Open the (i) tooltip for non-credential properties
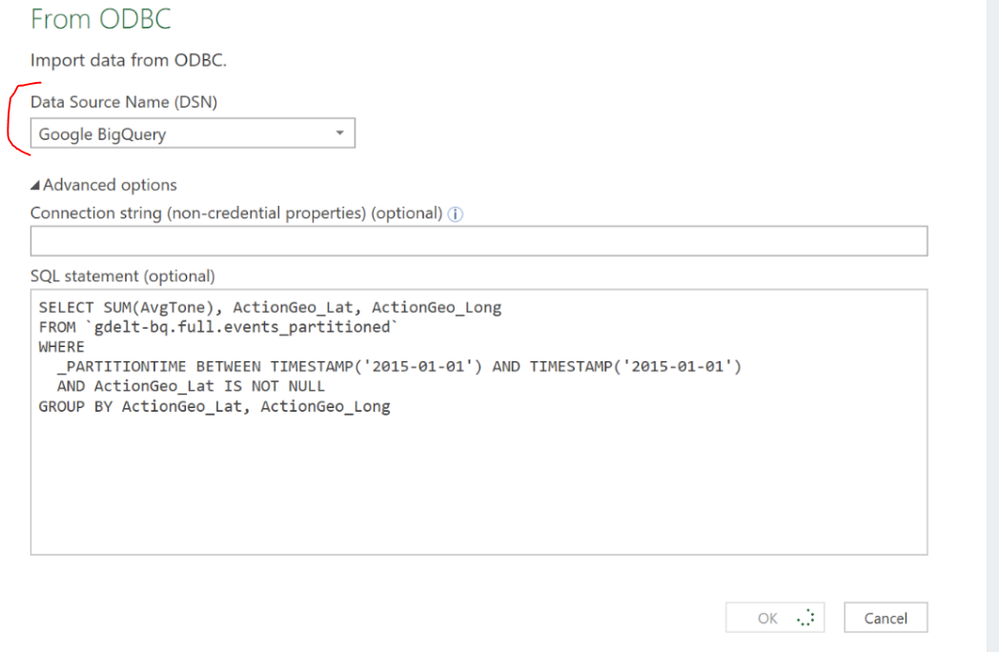This screenshot has height=652, width=999. pos(455,213)
